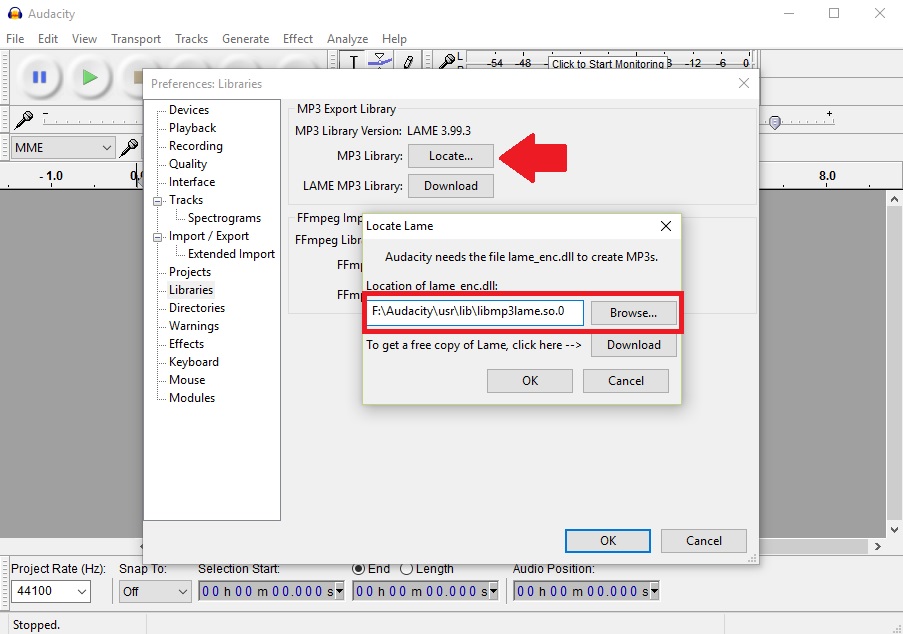Click the Locate... button for MP3 Library
This screenshot has height=634, width=903.
coord(451,155)
